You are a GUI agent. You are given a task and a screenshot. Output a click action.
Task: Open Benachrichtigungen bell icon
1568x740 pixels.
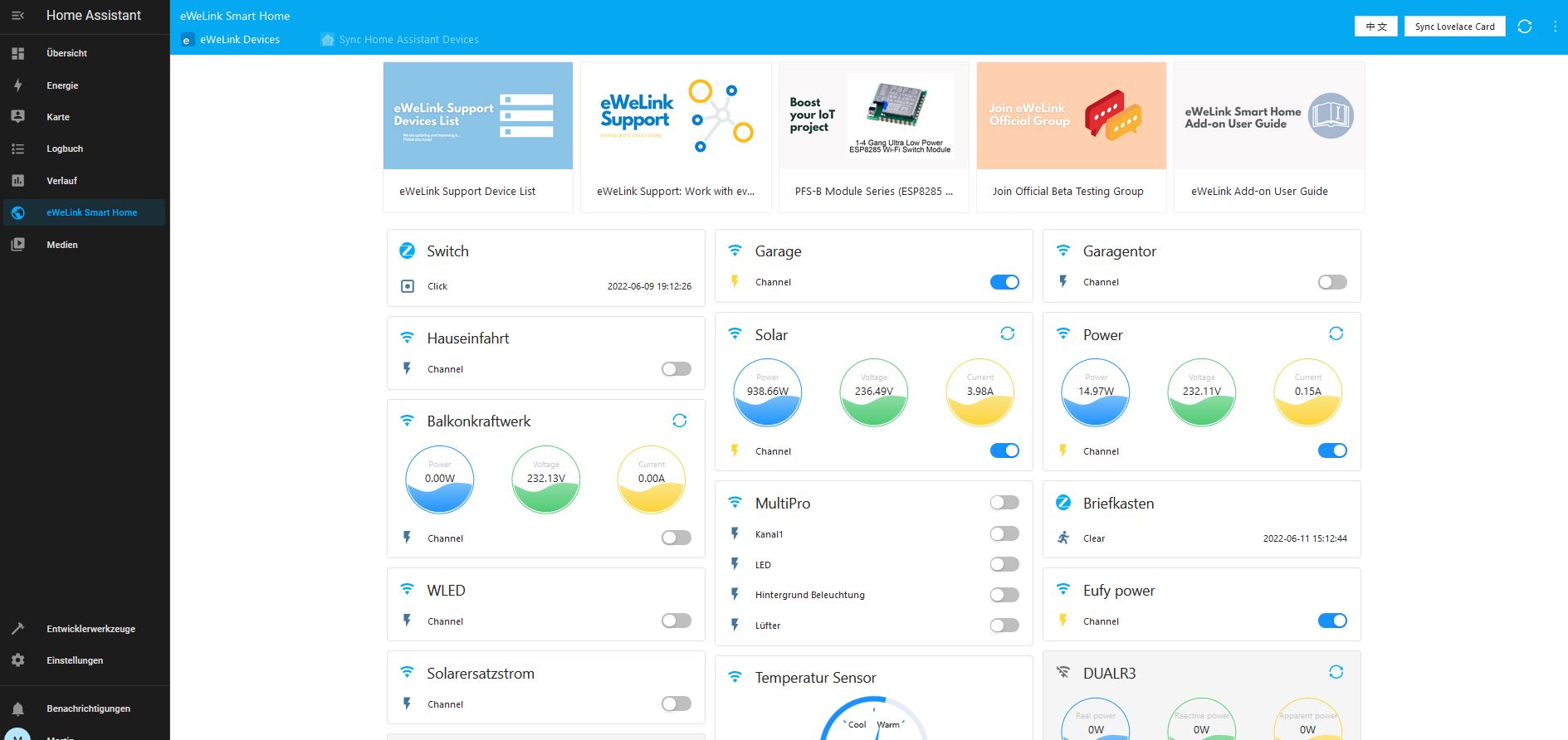[x=17, y=708]
